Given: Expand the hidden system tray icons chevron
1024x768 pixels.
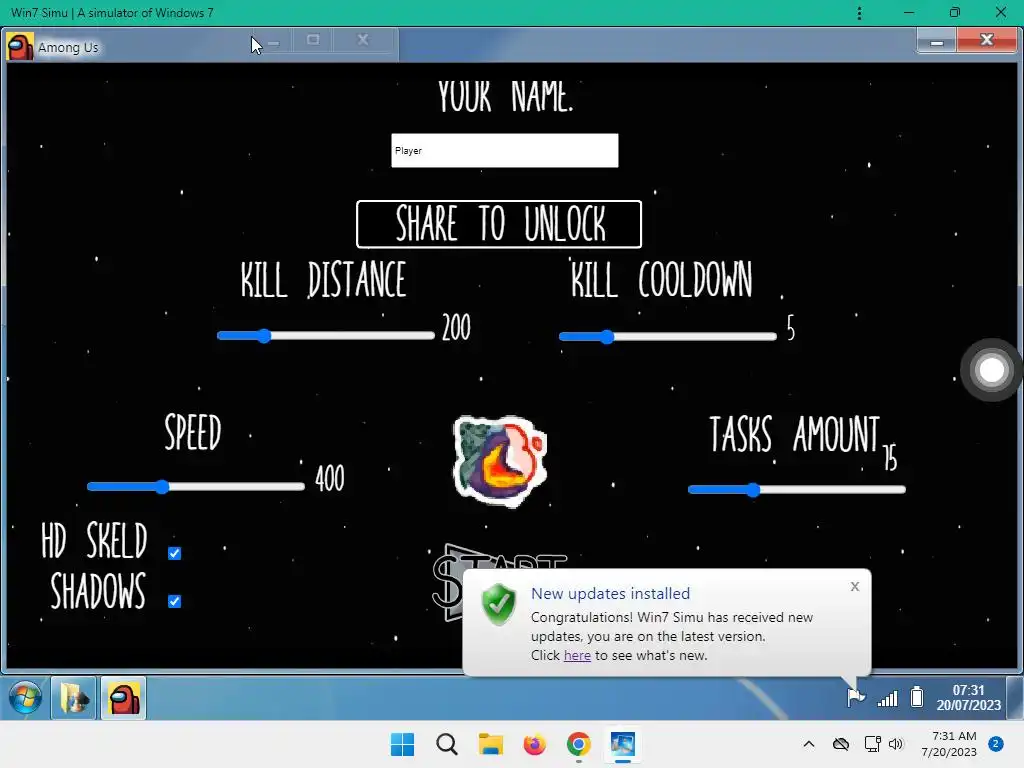Looking at the screenshot, I should pyautogui.click(x=808, y=744).
